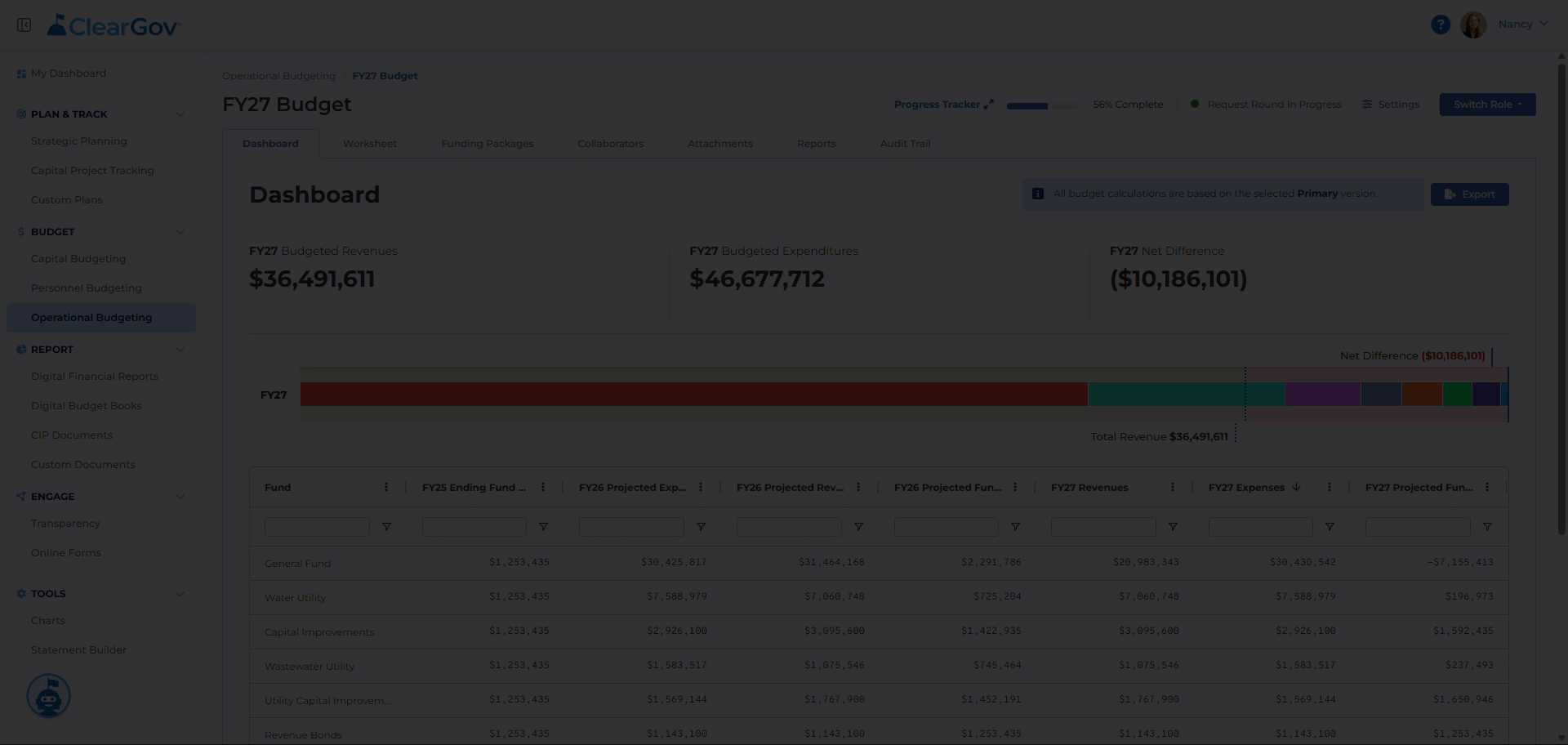Open the FY27 Expenses column options menu

click(1330, 488)
